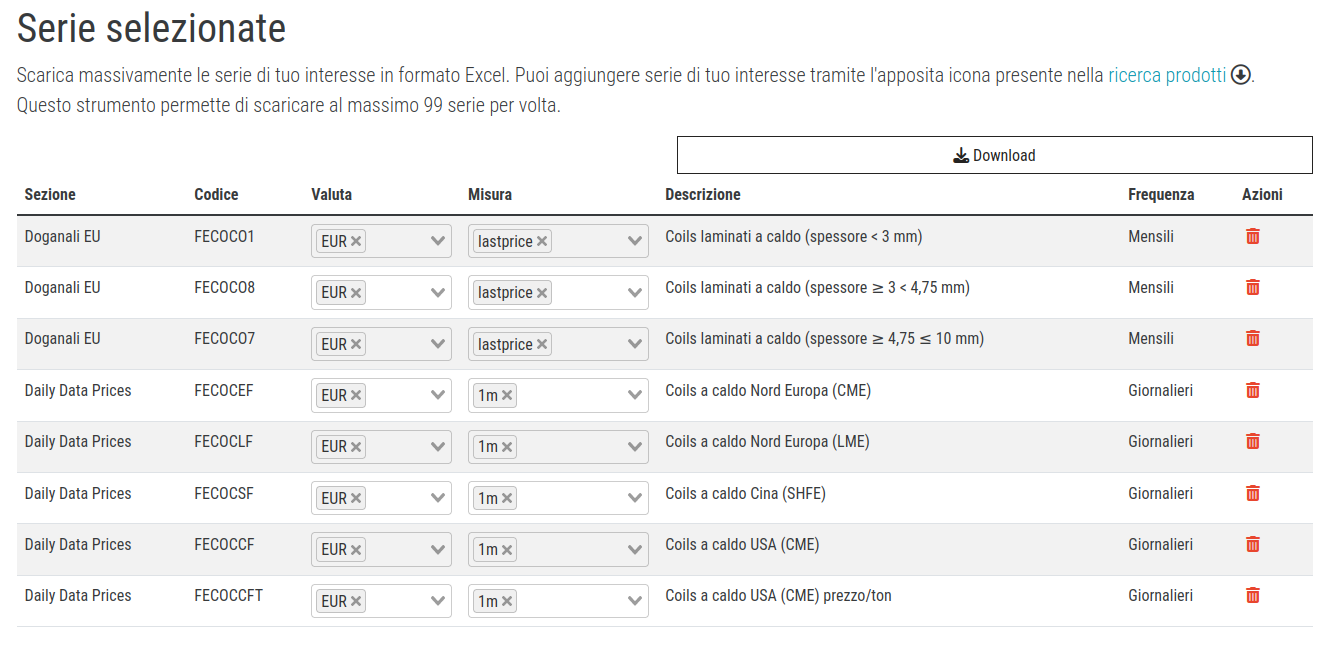
Task: Clear EUR tag in FECOCCFT row
Action: click(x=356, y=601)
